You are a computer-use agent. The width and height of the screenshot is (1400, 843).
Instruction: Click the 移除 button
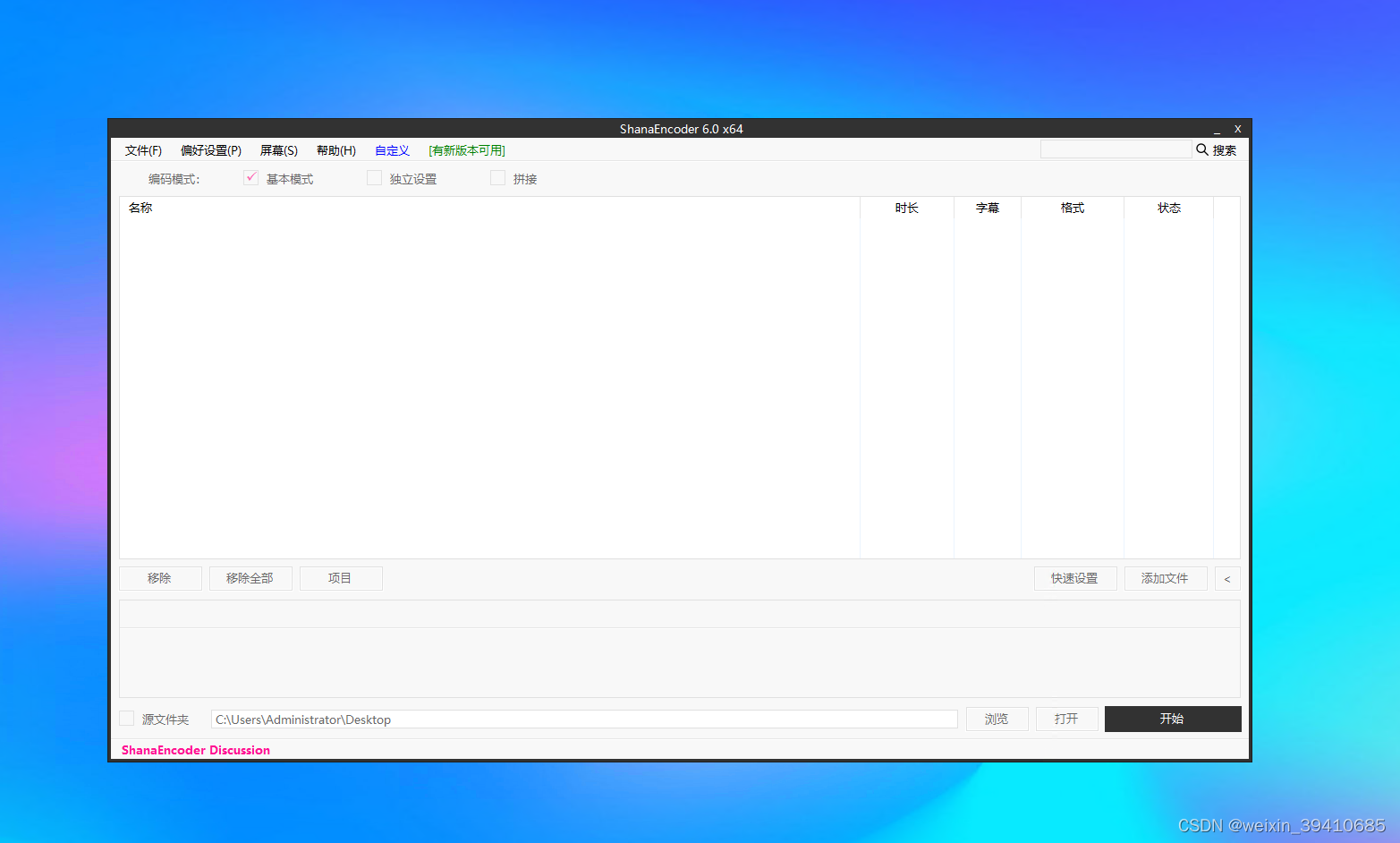(160, 578)
